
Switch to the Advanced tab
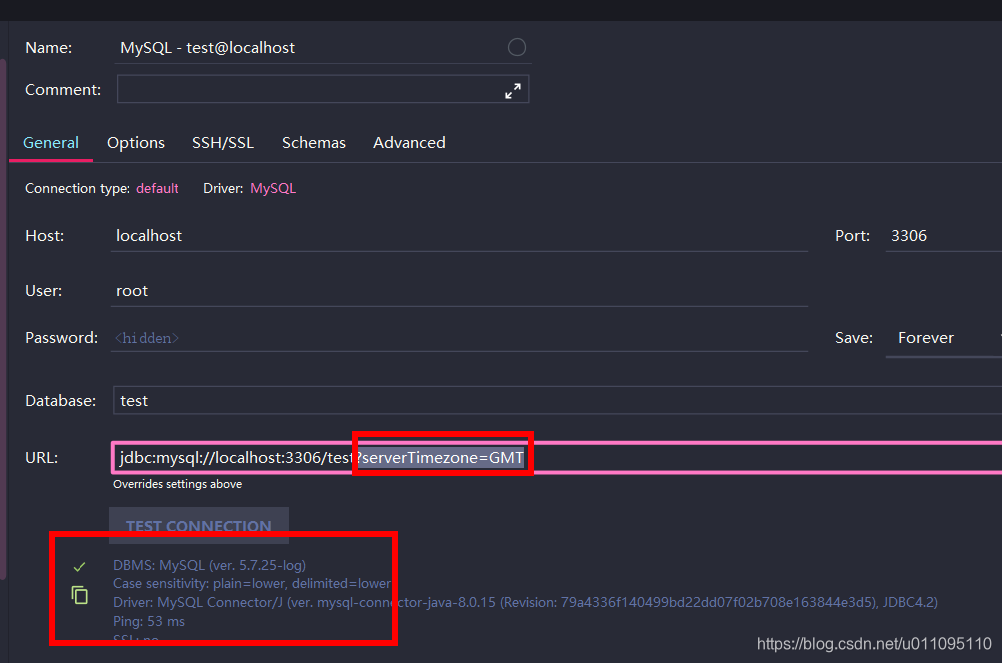click(408, 142)
